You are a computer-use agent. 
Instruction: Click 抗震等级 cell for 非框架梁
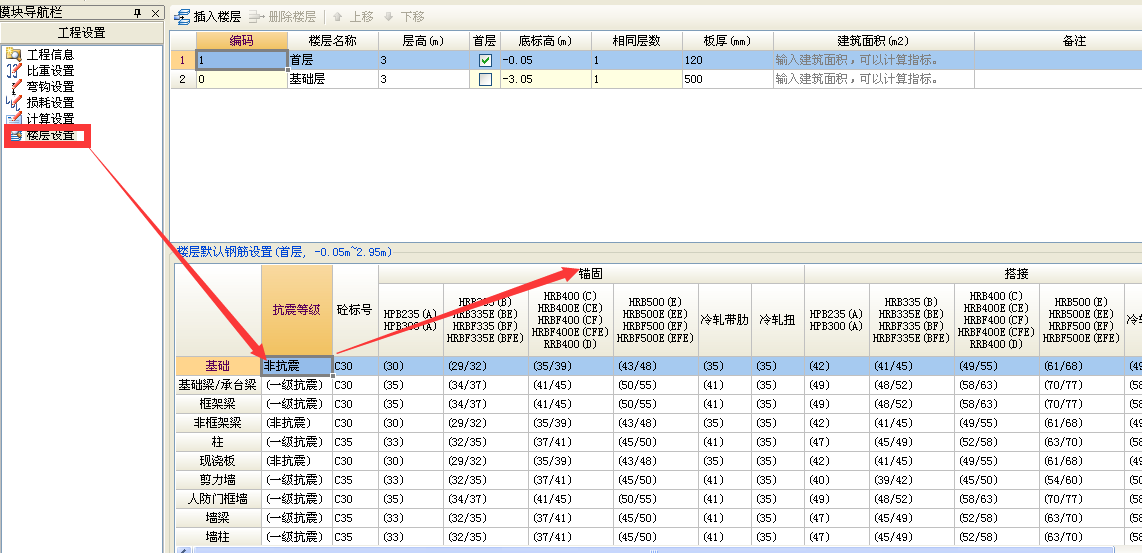pos(297,423)
